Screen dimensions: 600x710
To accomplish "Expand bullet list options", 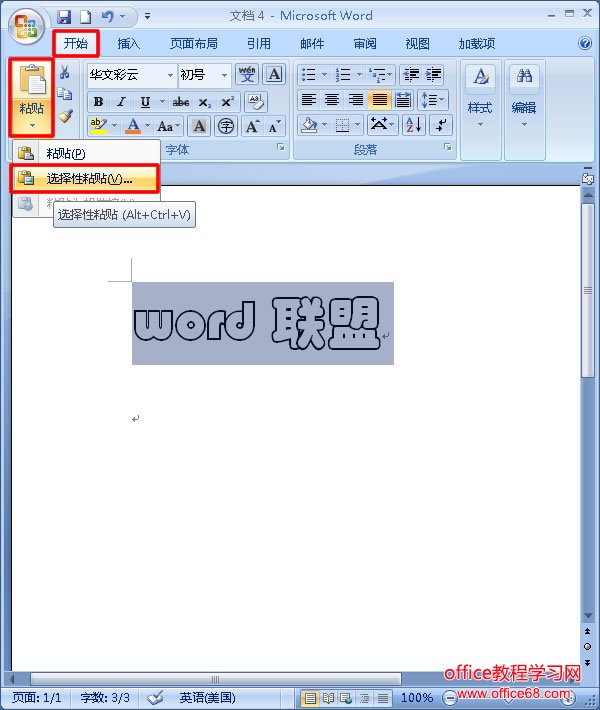I will click(x=324, y=74).
